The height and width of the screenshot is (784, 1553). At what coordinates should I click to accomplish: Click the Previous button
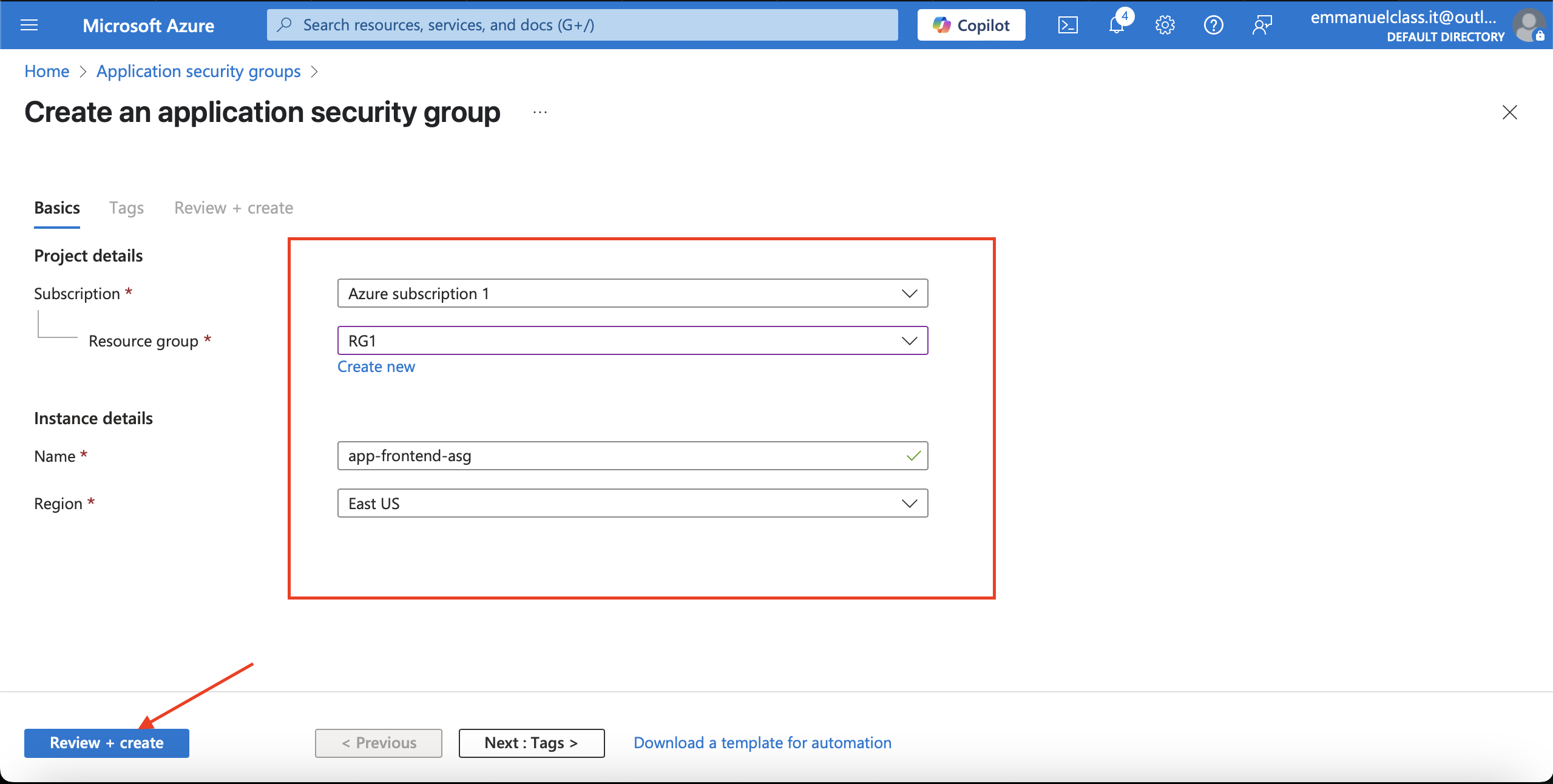pyautogui.click(x=379, y=743)
